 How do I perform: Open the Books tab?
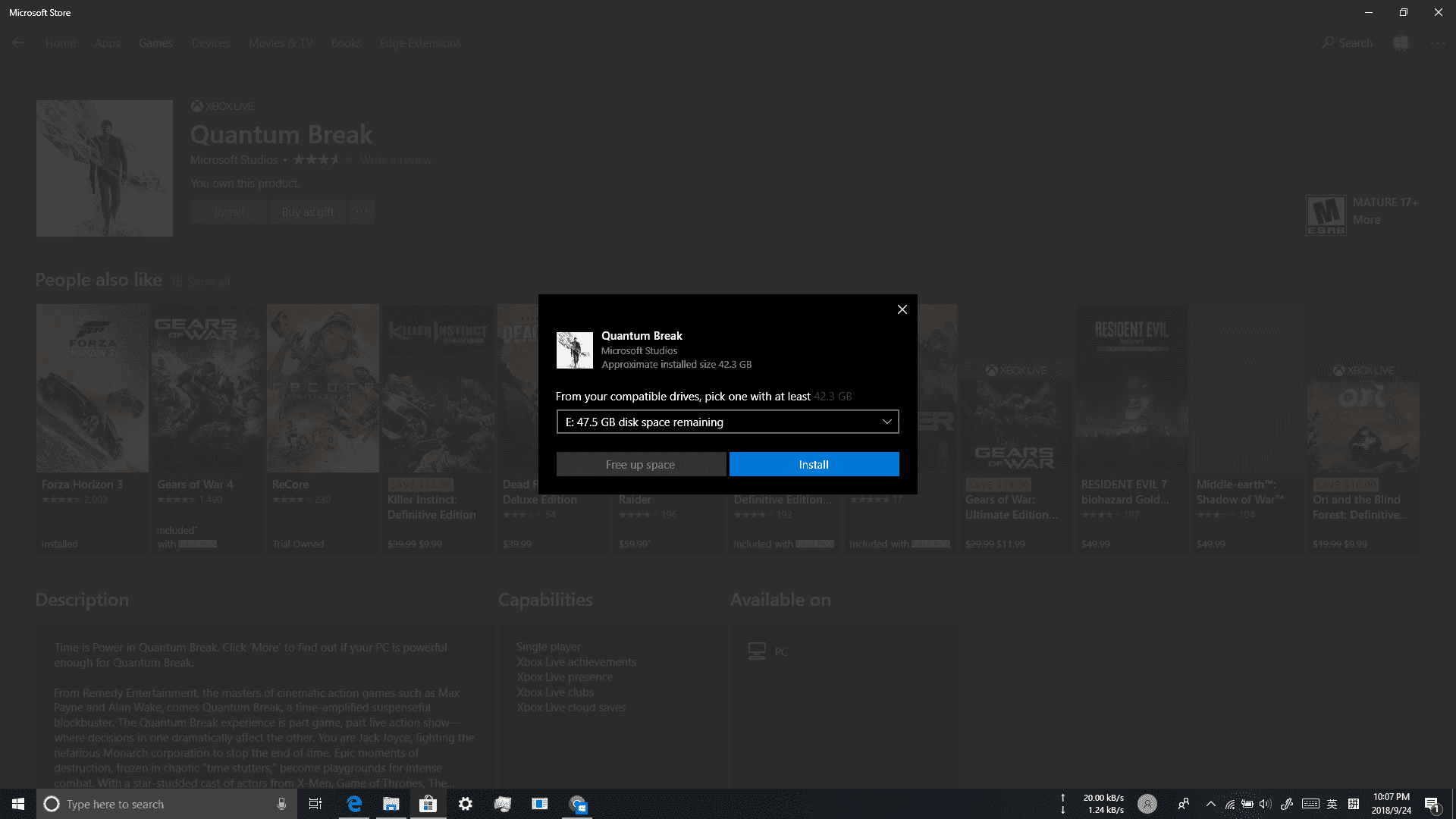click(347, 43)
